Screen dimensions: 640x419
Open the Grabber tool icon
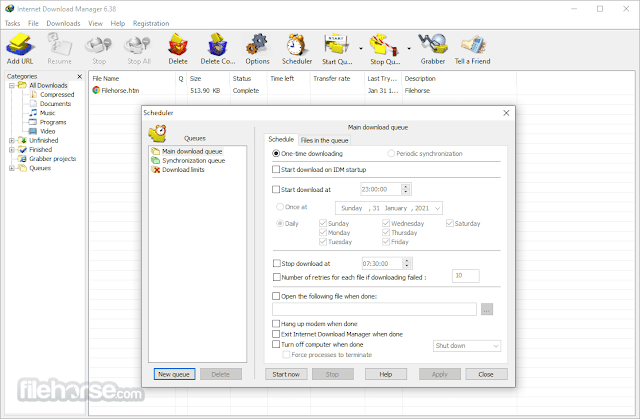tap(433, 49)
